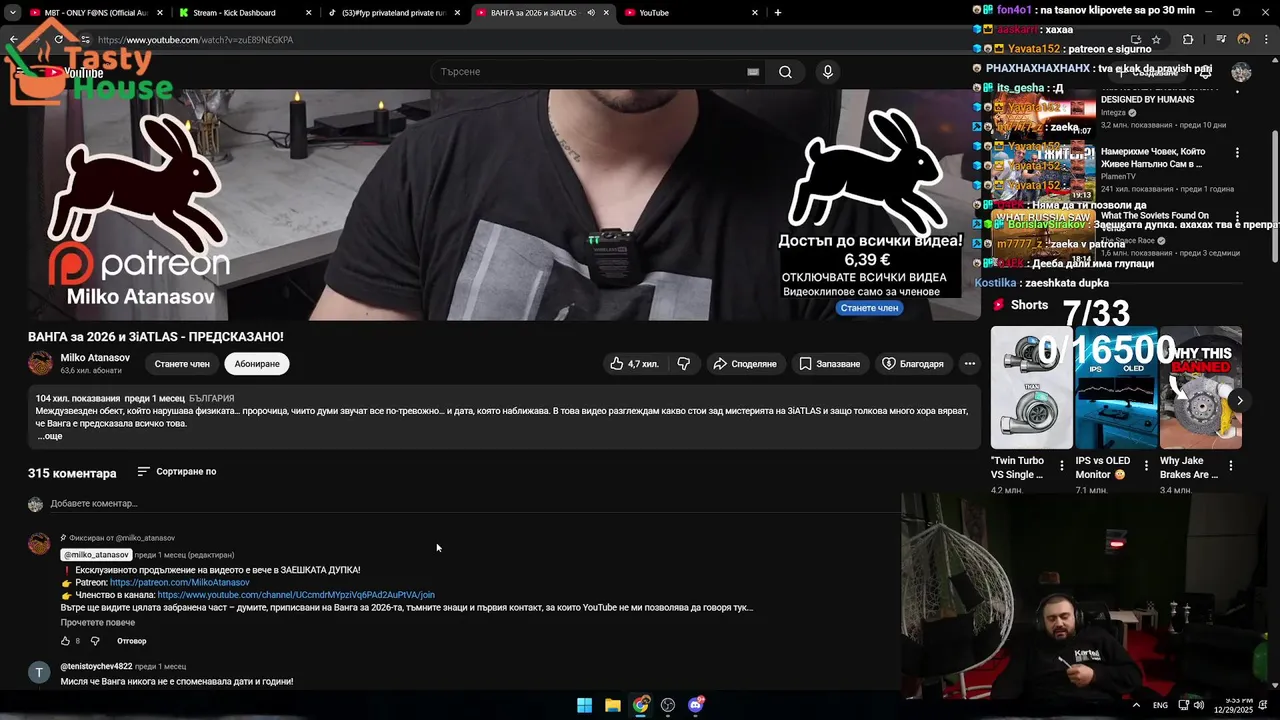Open the tab search dropdown chevron
The image size is (1280, 720).
click(13, 13)
